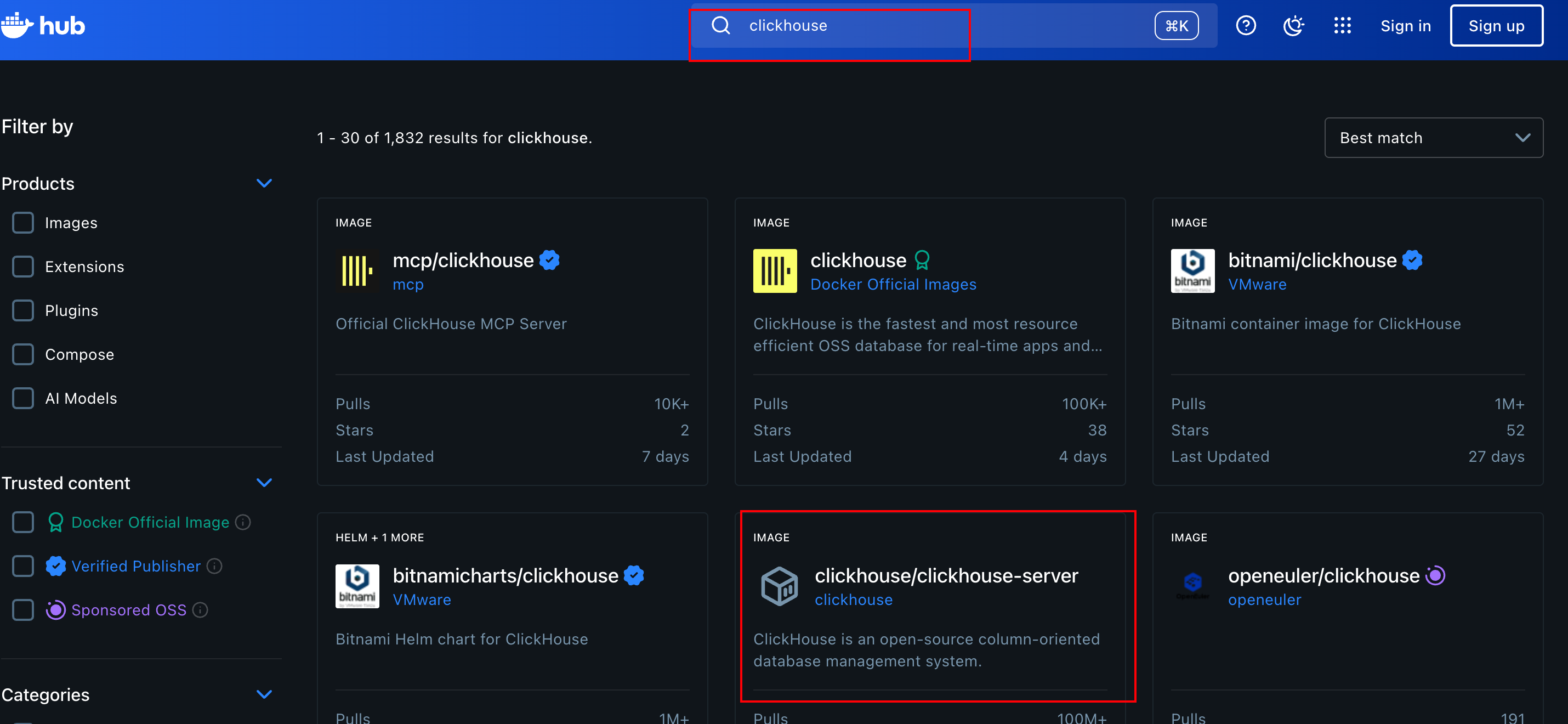Click the Docker Official Image ribbon icon in filters

click(55, 522)
